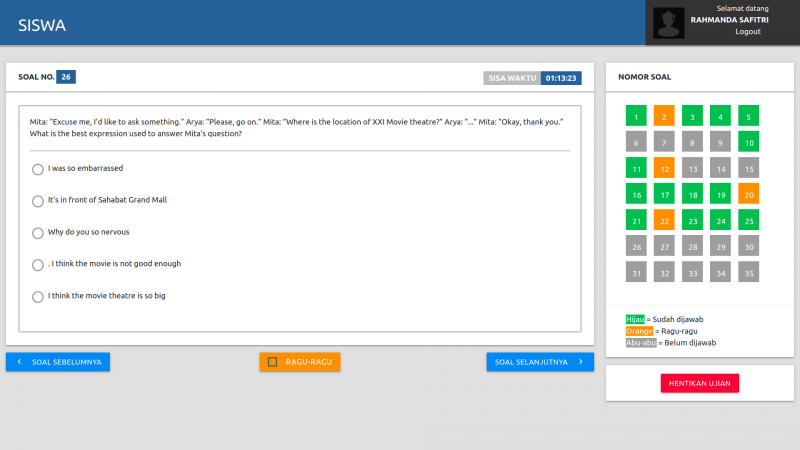Open green question number 11

[636, 168]
